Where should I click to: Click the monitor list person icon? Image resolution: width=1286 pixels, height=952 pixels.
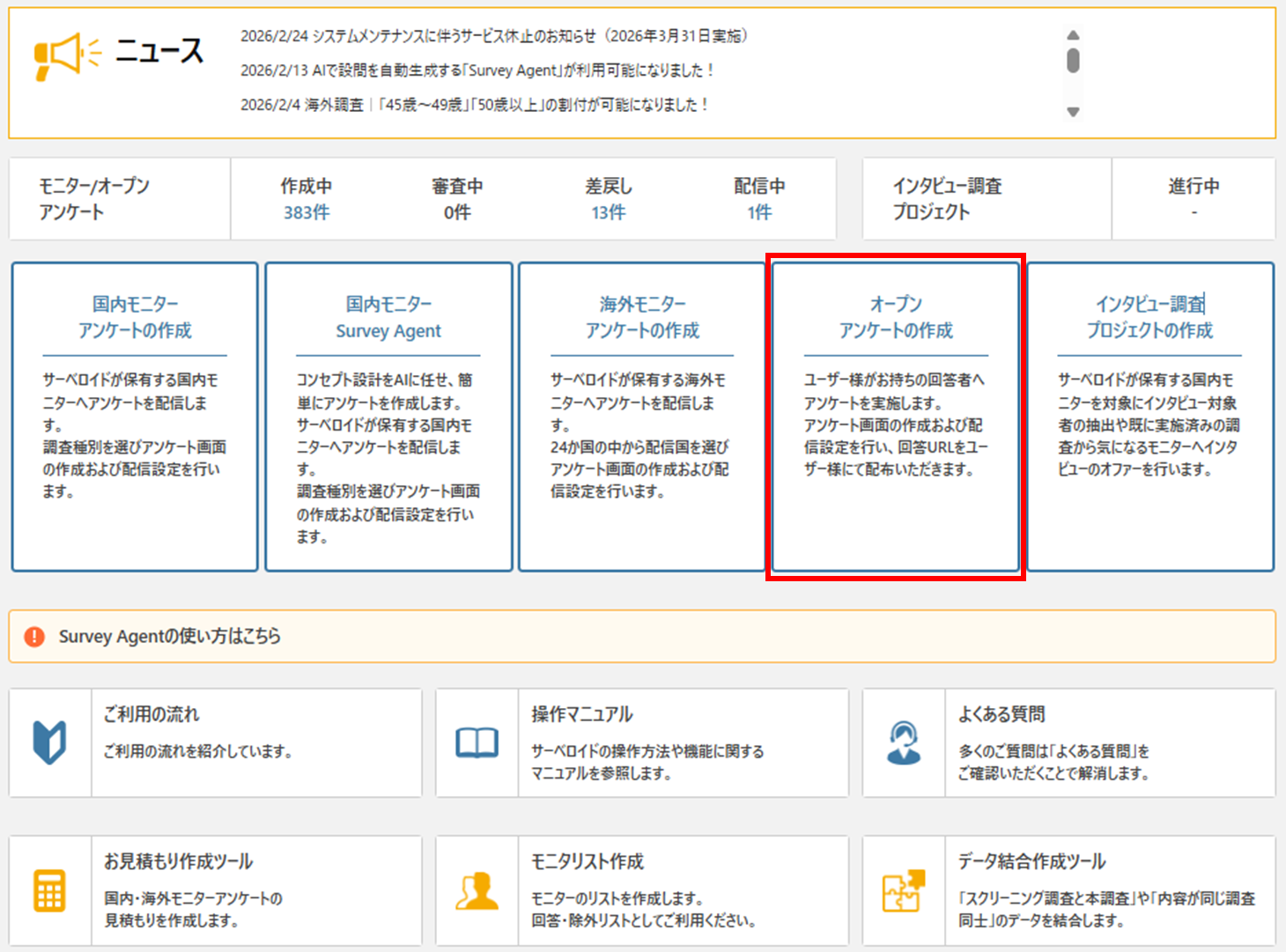click(x=477, y=890)
